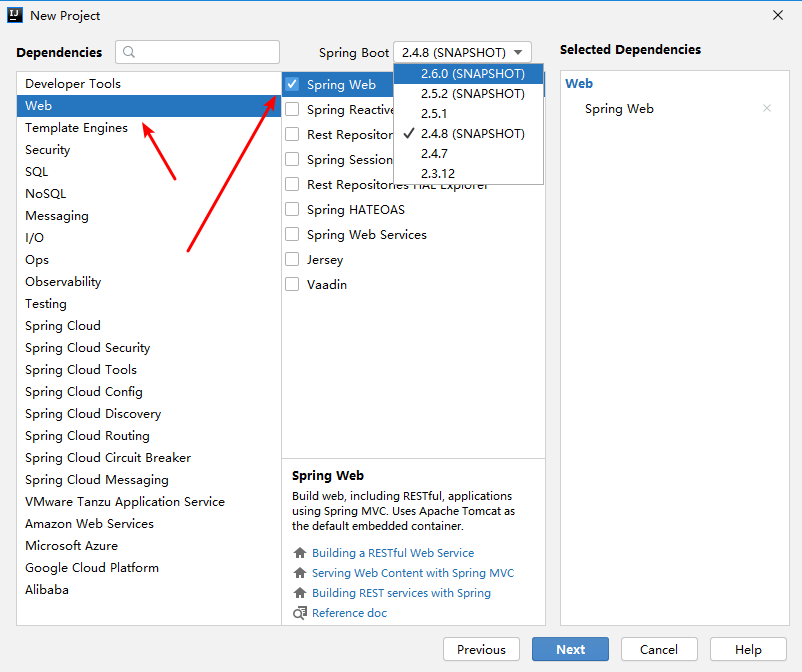Click the Next button

click(570, 649)
